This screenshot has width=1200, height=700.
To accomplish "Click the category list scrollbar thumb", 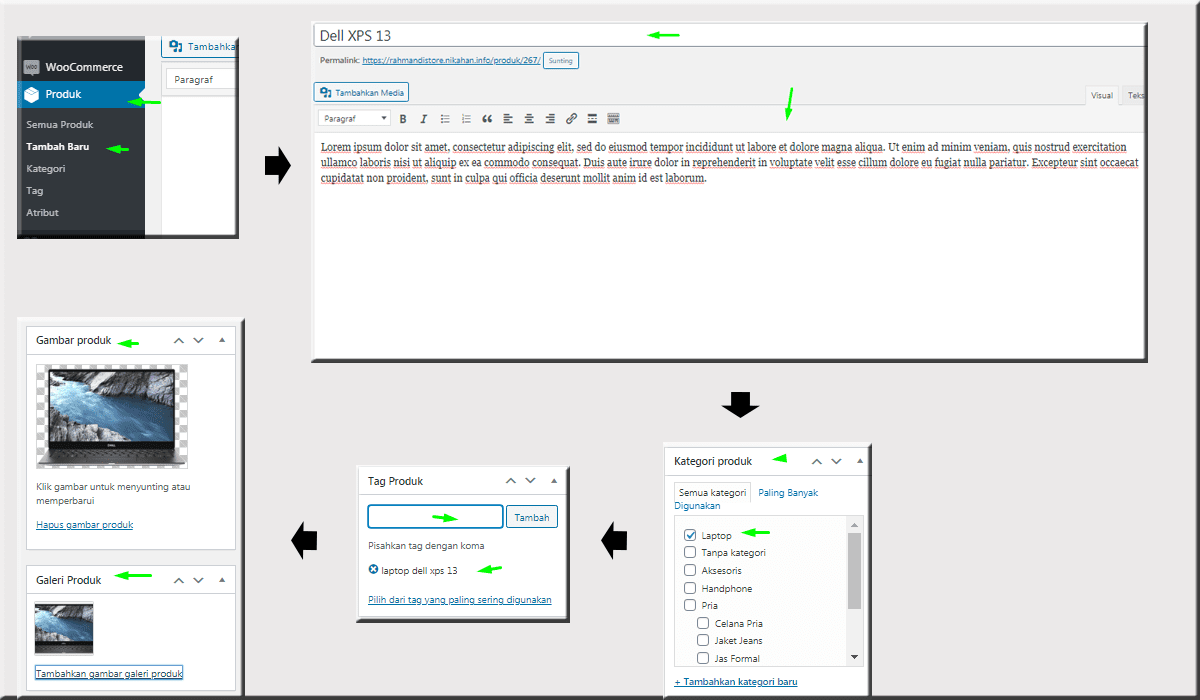I will pos(854,571).
